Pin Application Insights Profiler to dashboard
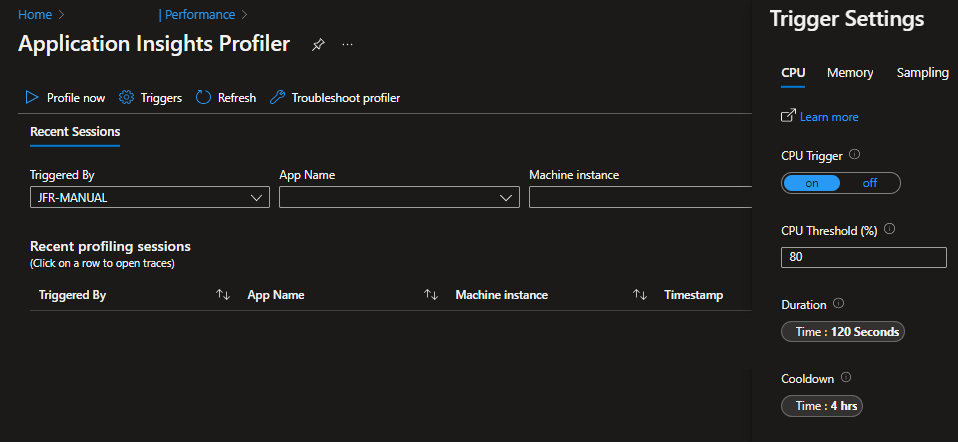This screenshot has height=445, width=958. [x=318, y=45]
